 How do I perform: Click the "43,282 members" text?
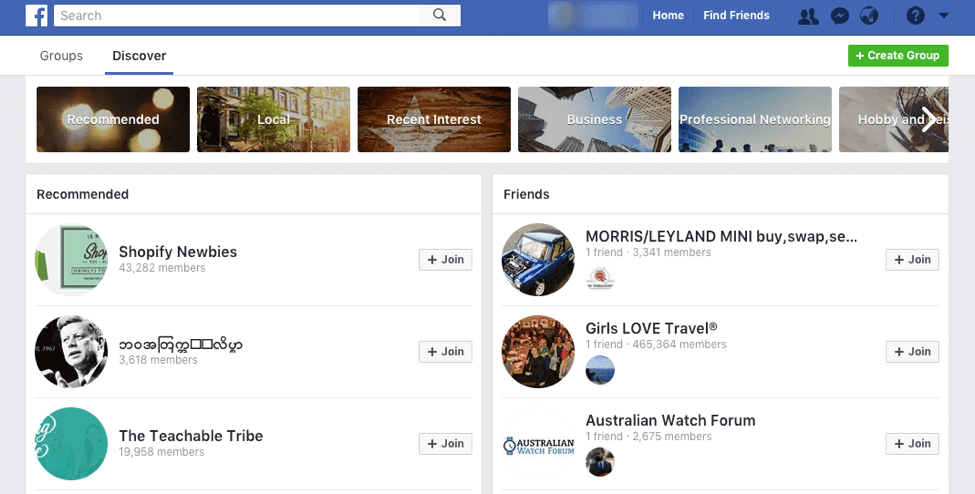[x=162, y=268]
